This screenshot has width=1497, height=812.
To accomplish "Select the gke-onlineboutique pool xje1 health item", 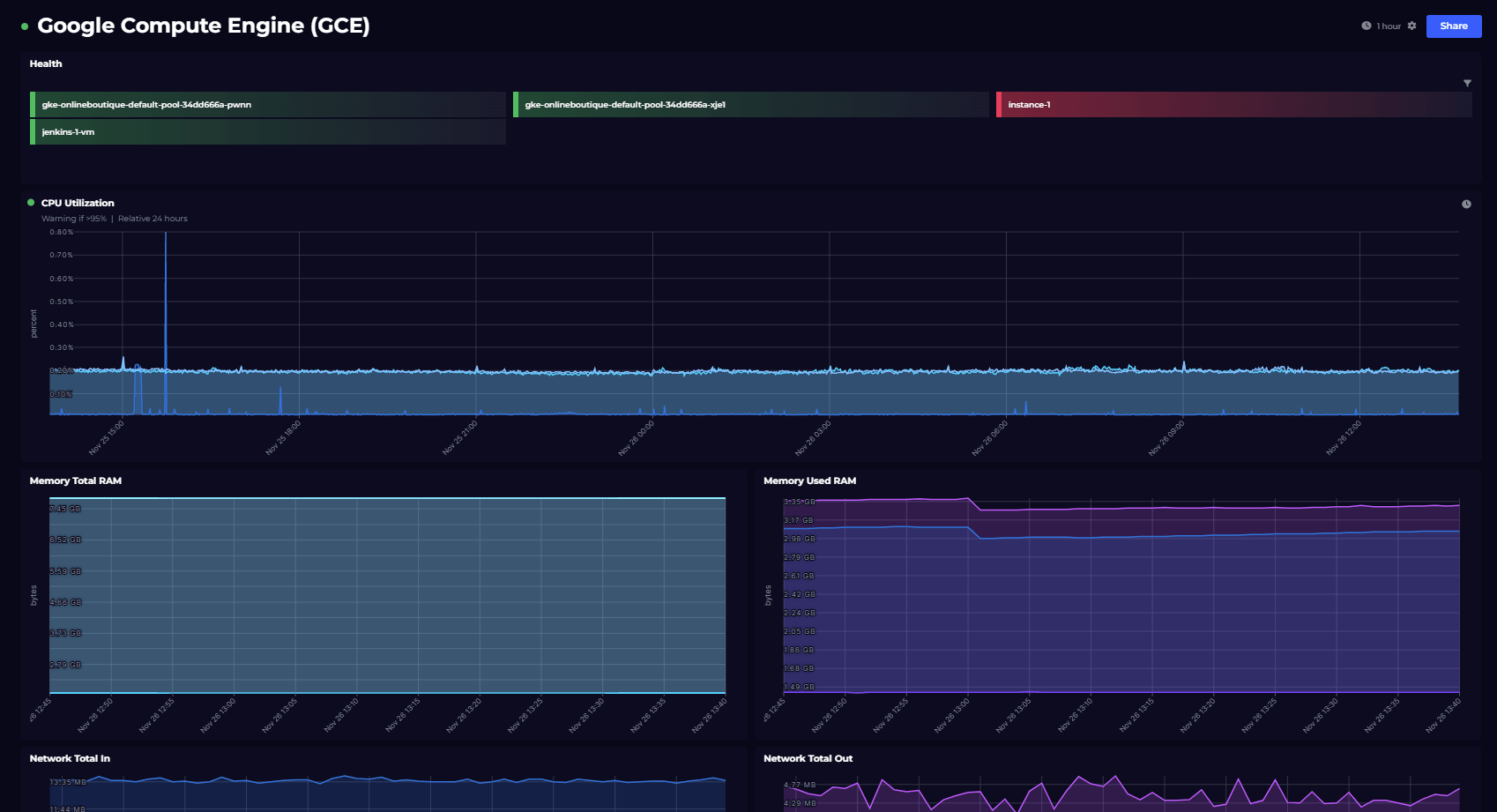I will click(x=750, y=105).
